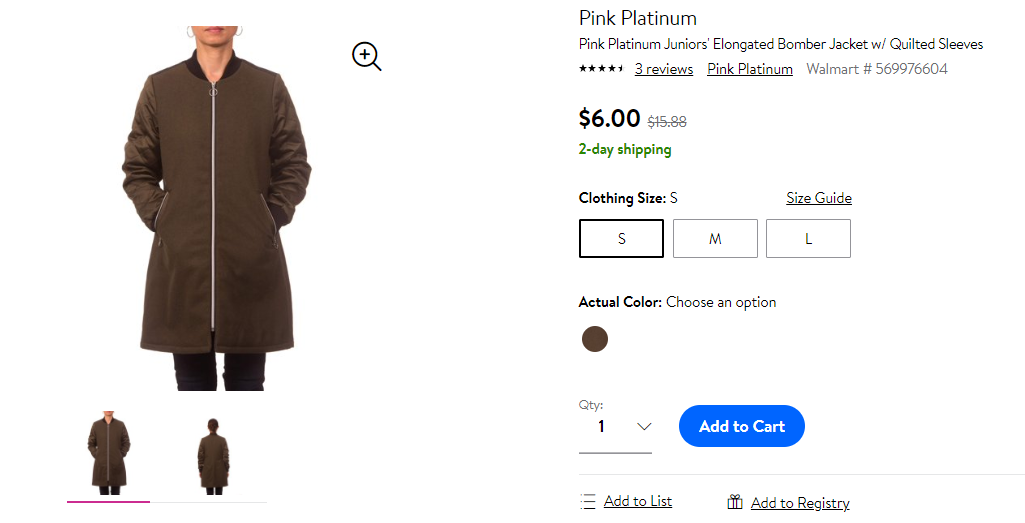Open the Size Guide link
Viewport: 1025px width, 523px height.
point(818,198)
